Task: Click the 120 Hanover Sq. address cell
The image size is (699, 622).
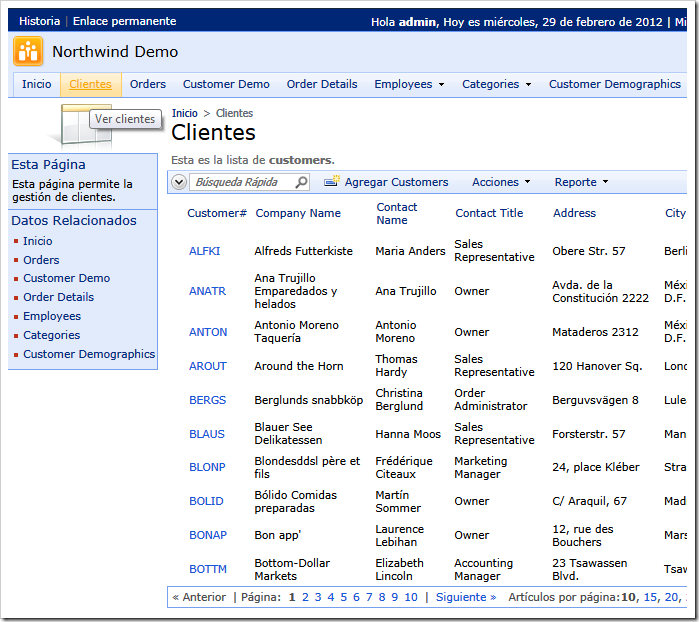Action: pos(597,366)
